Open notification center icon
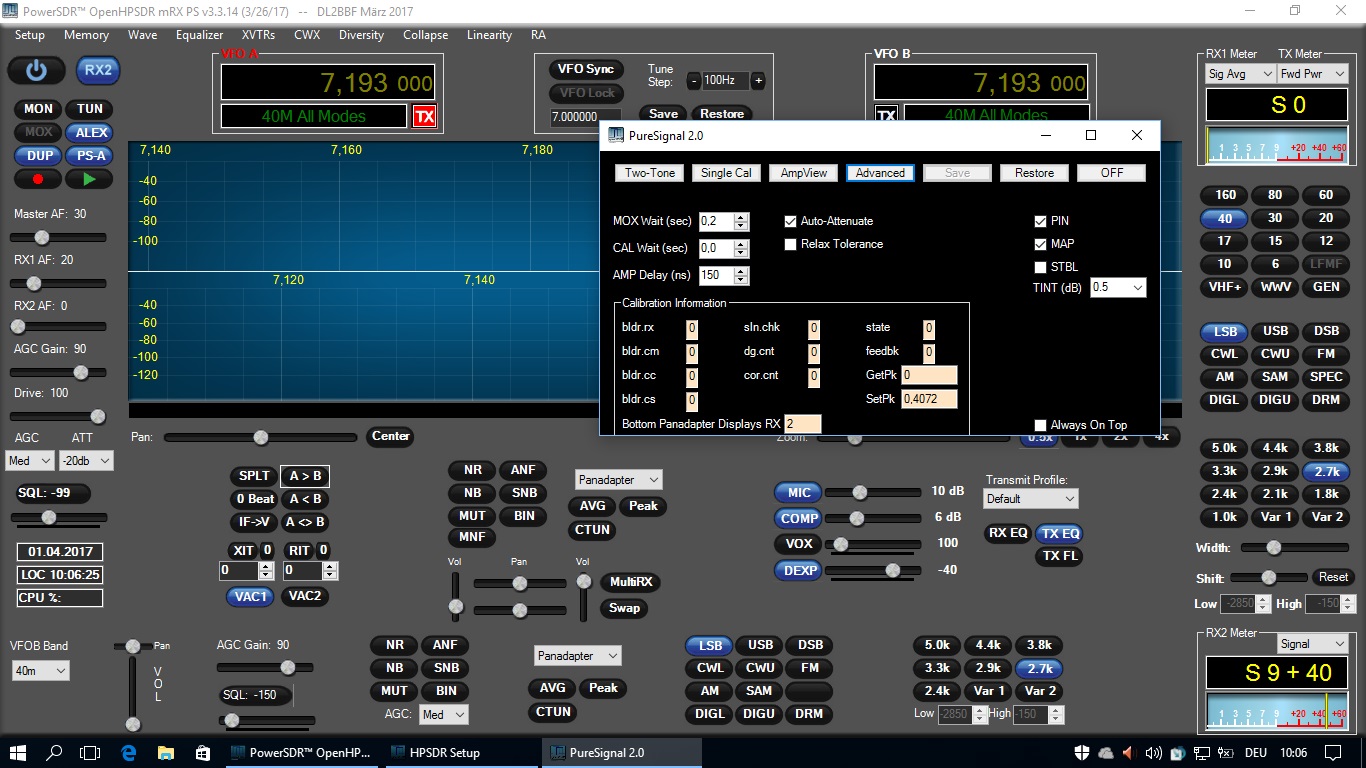The image size is (1366, 768). [x=1335, y=752]
